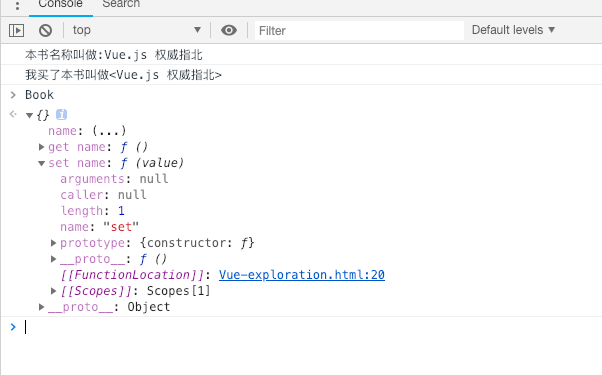
Task: Open Vue-exploration.html:20 source link
Action: 302,275
